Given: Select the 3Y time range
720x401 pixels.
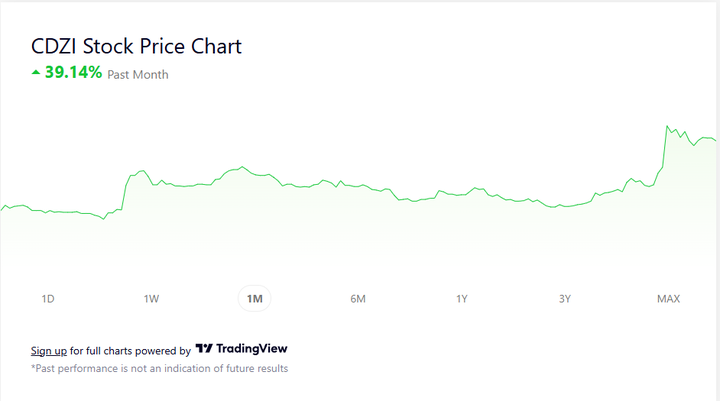Looking at the screenshot, I should 564,299.
